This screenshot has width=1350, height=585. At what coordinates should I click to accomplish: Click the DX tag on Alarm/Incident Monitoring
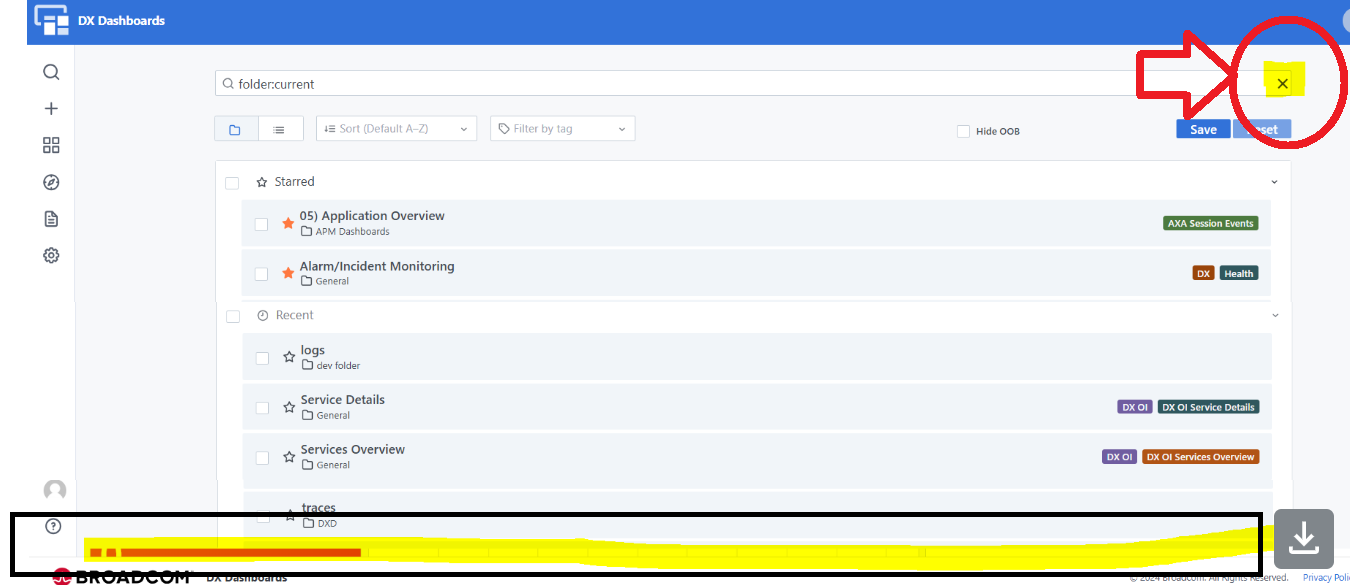(1203, 273)
